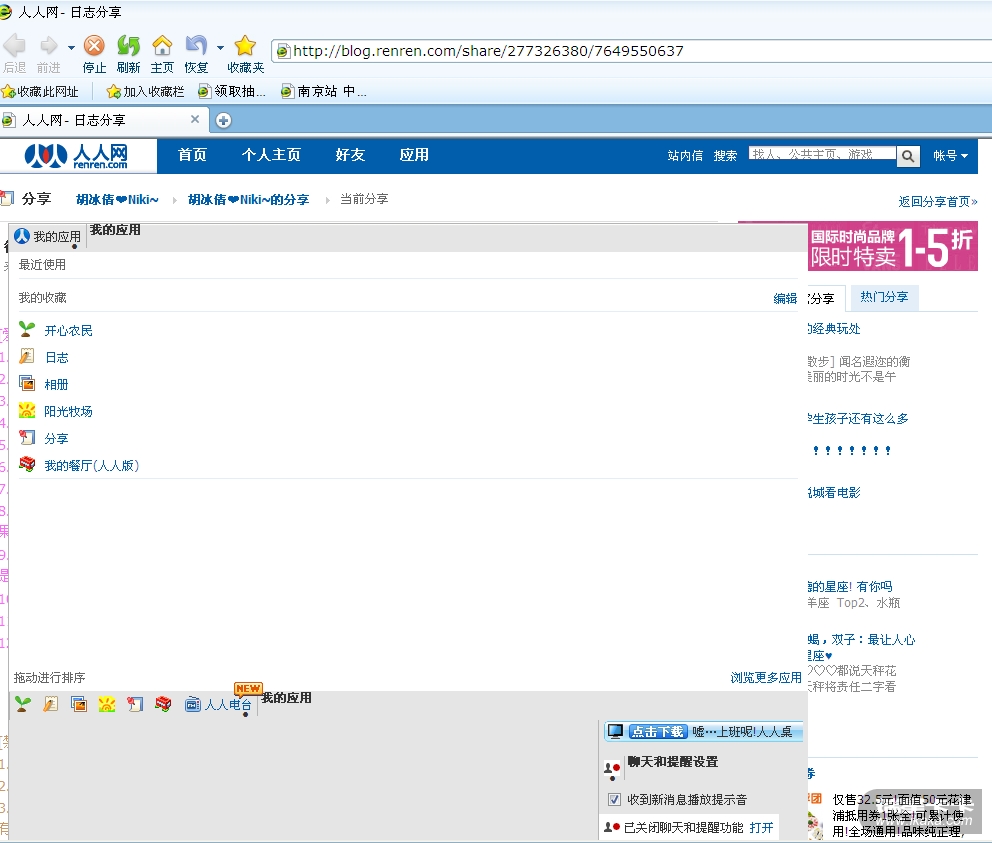Open the Favorites (收藏夹) star icon
The width and height of the screenshot is (992, 843).
(245, 46)
